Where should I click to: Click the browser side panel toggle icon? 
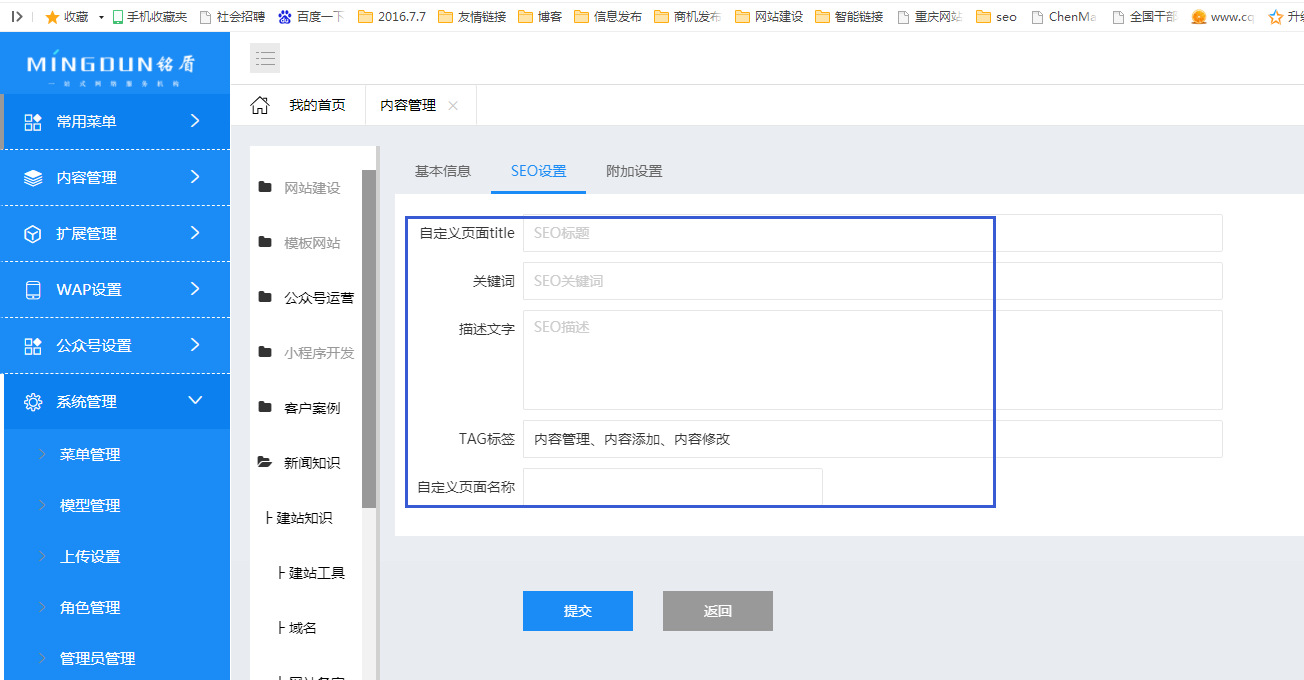[17, 17]
